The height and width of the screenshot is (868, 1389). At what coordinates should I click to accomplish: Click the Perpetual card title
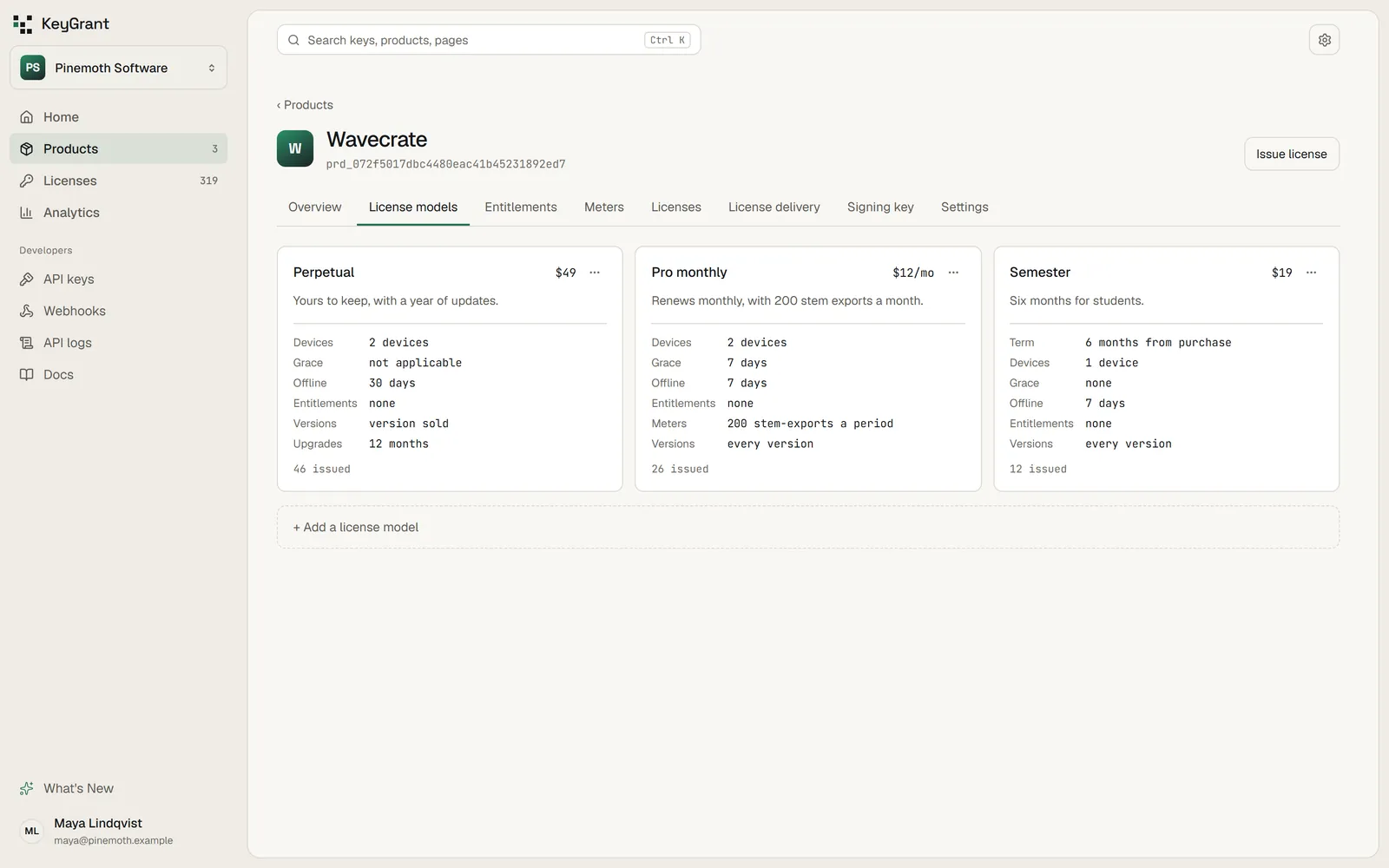(x=324, y=273)
